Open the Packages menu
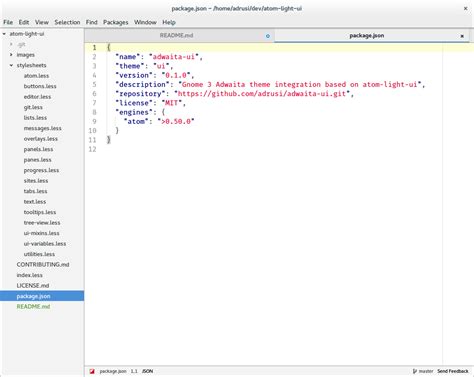This screenshot has height=377, width=474. click(x=116, y=22)
